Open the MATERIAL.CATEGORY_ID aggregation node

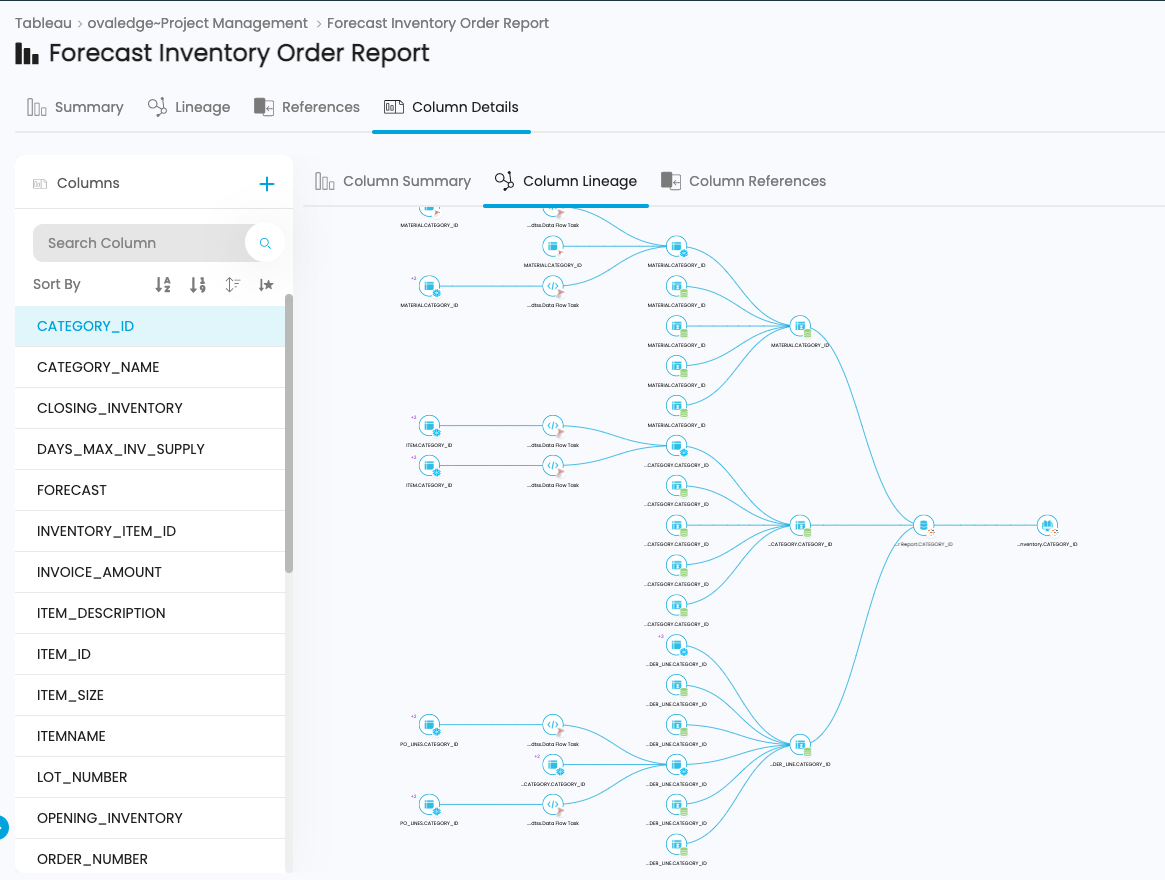[799, 326]
